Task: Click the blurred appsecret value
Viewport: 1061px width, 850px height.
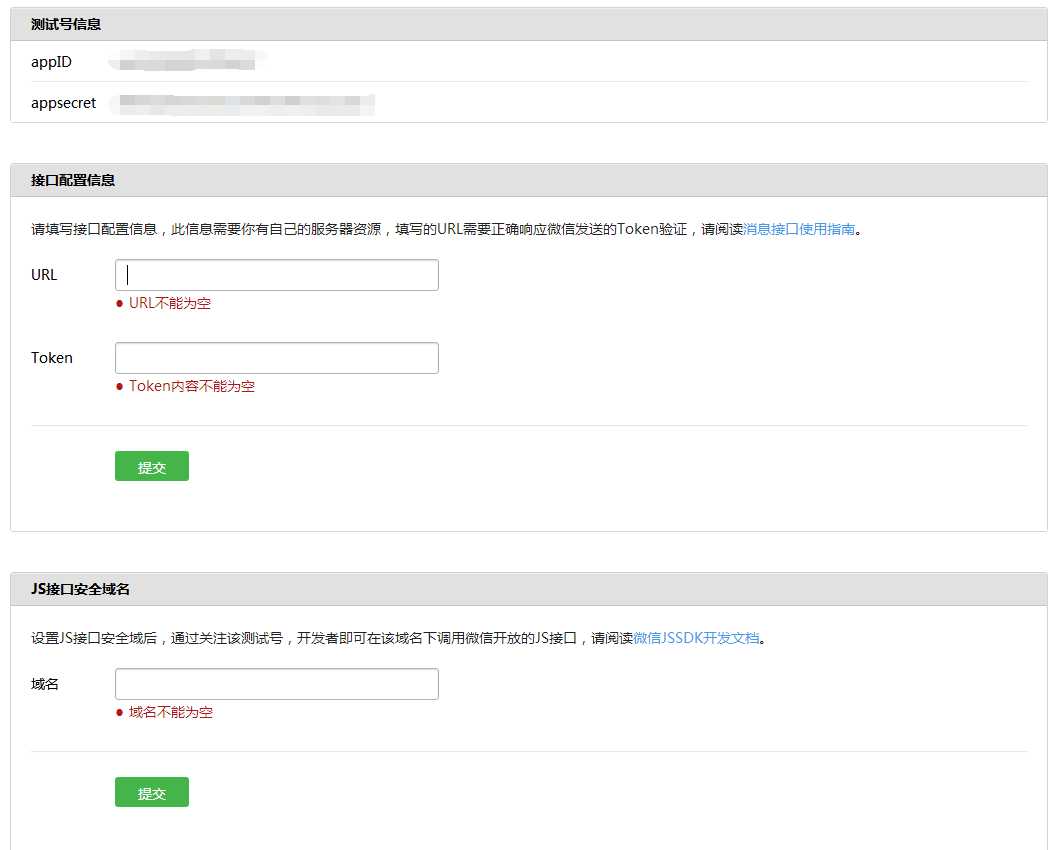Action: coord(243,102)
